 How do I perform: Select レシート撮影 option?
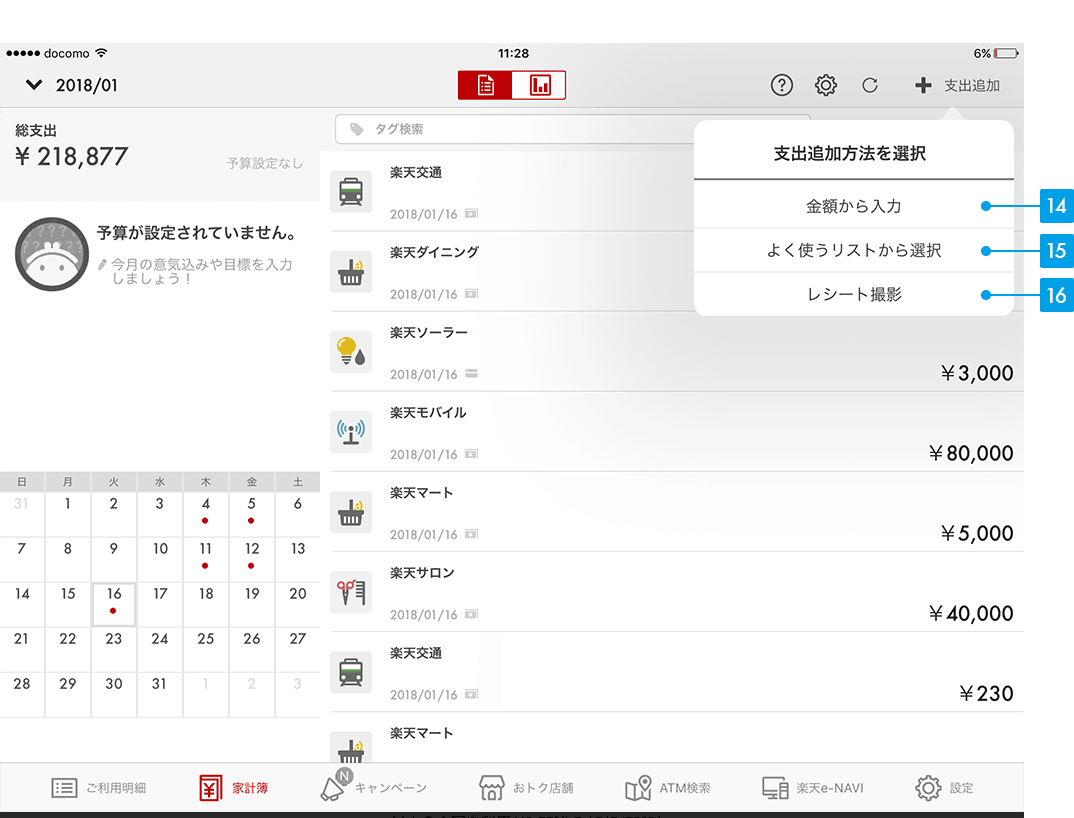click(x=853, y=295)
